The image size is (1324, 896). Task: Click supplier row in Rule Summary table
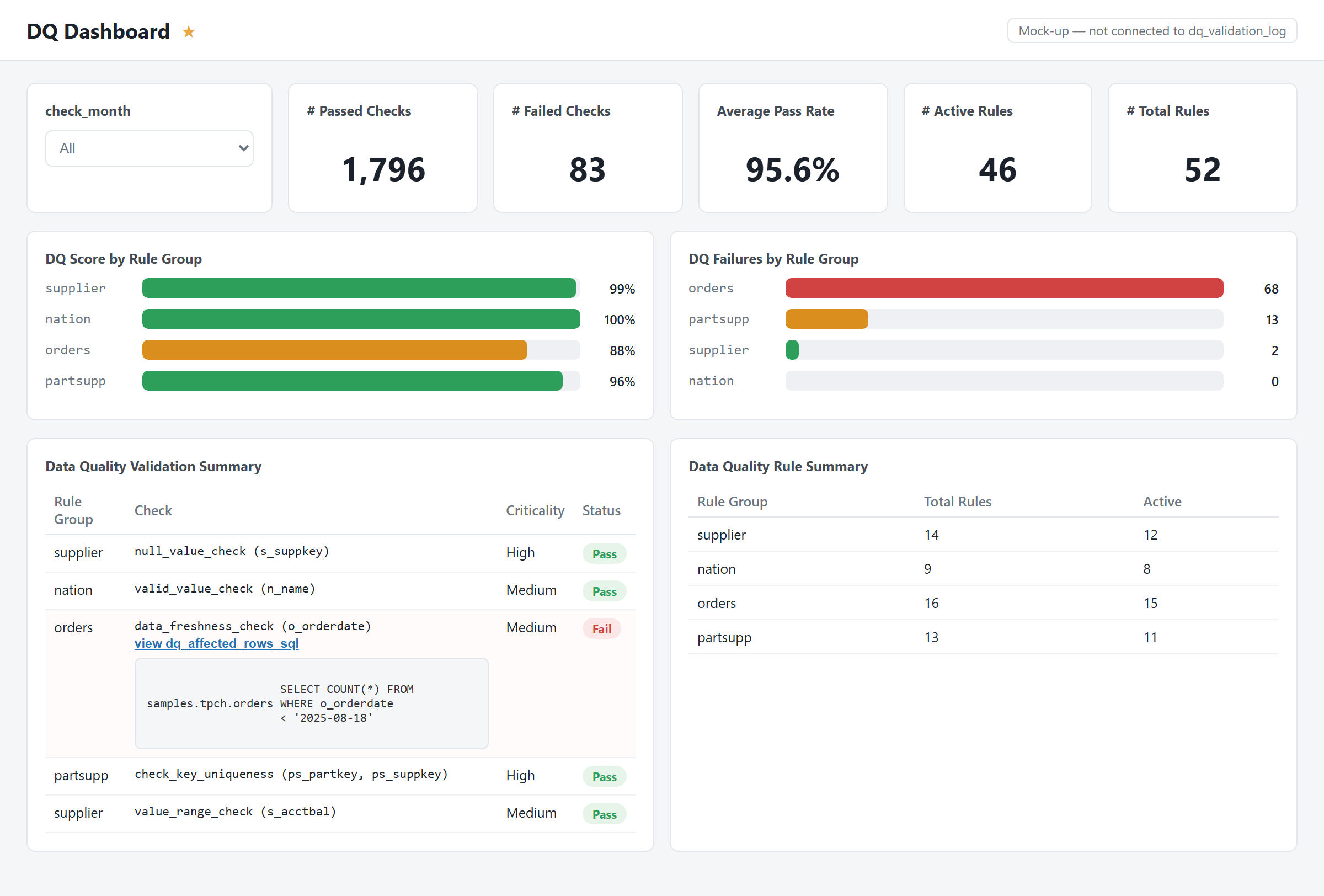[983, 535]
